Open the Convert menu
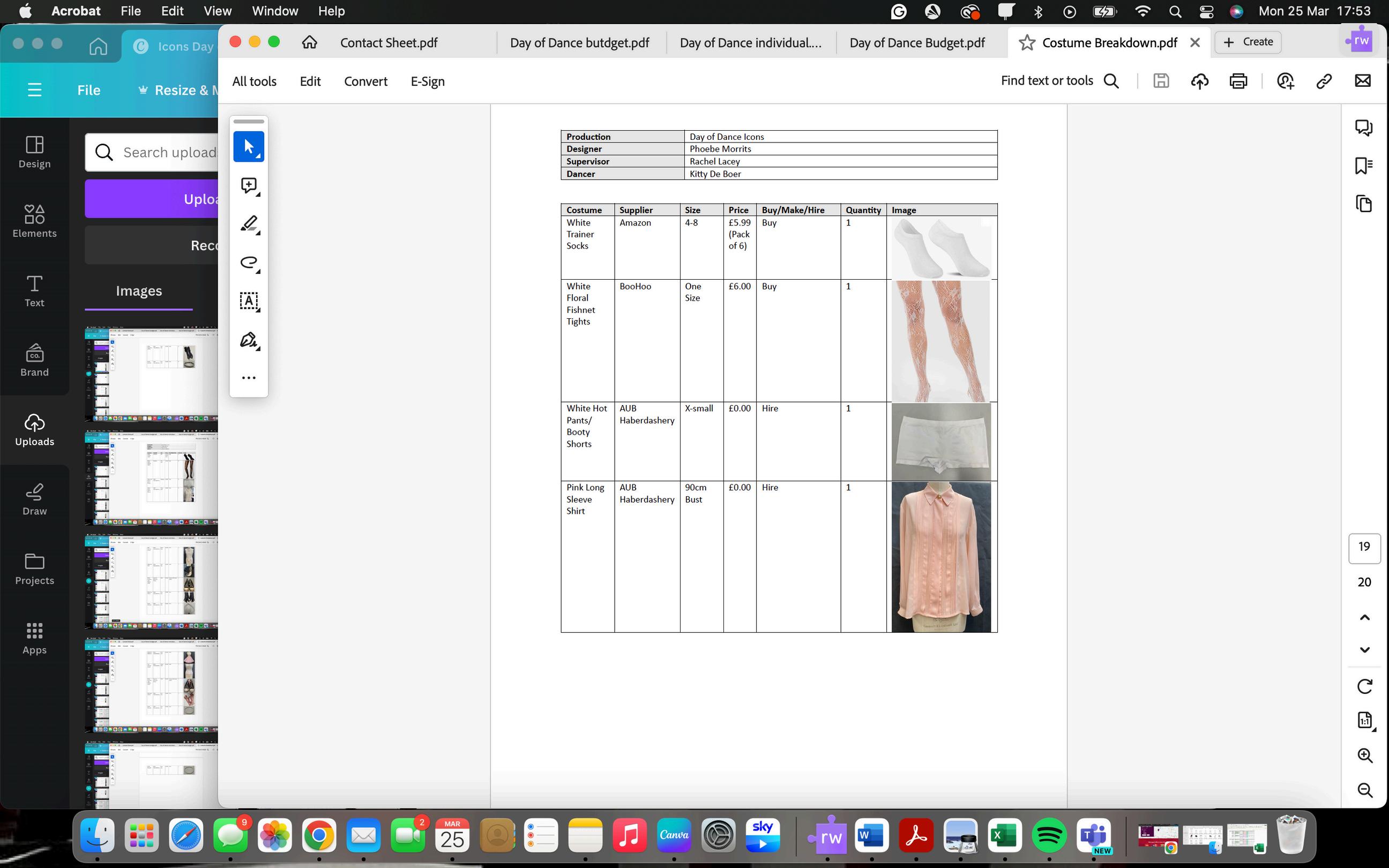This screenshot has height=868, width=1389. (365, 81)
